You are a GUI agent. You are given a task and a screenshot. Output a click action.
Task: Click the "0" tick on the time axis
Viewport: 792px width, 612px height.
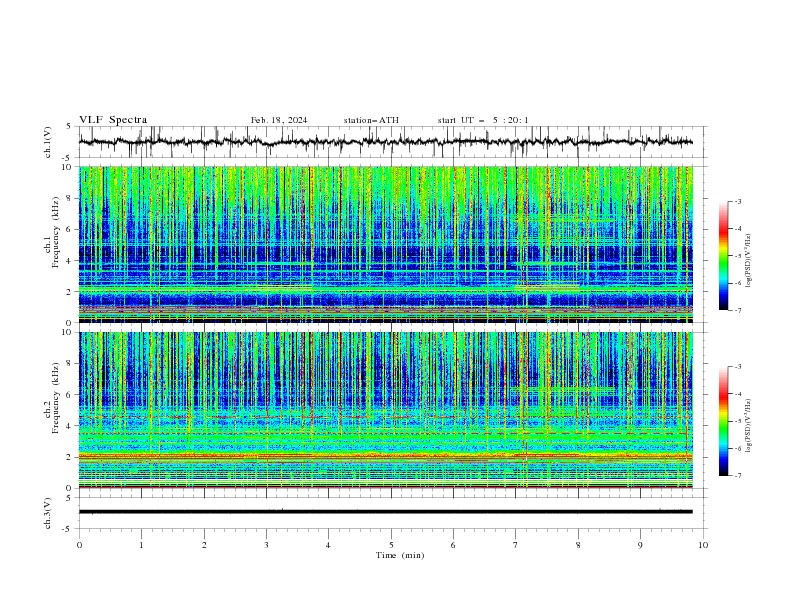(x=79, y=545)
